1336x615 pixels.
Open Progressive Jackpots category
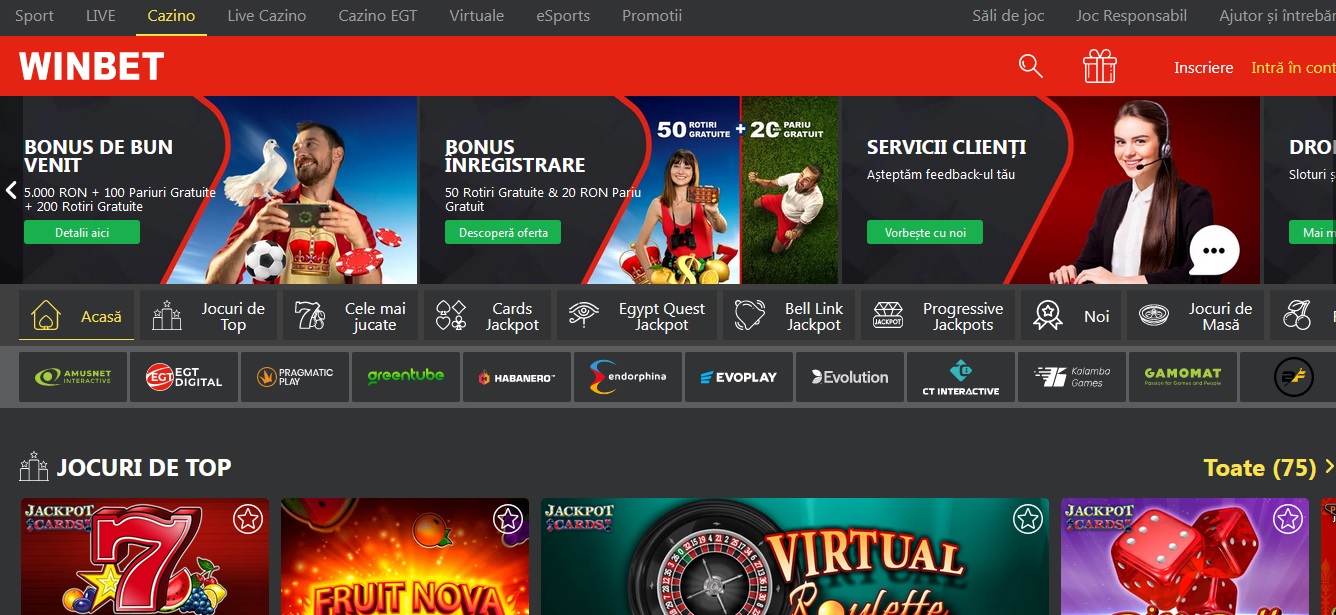[x=937, y=316]
